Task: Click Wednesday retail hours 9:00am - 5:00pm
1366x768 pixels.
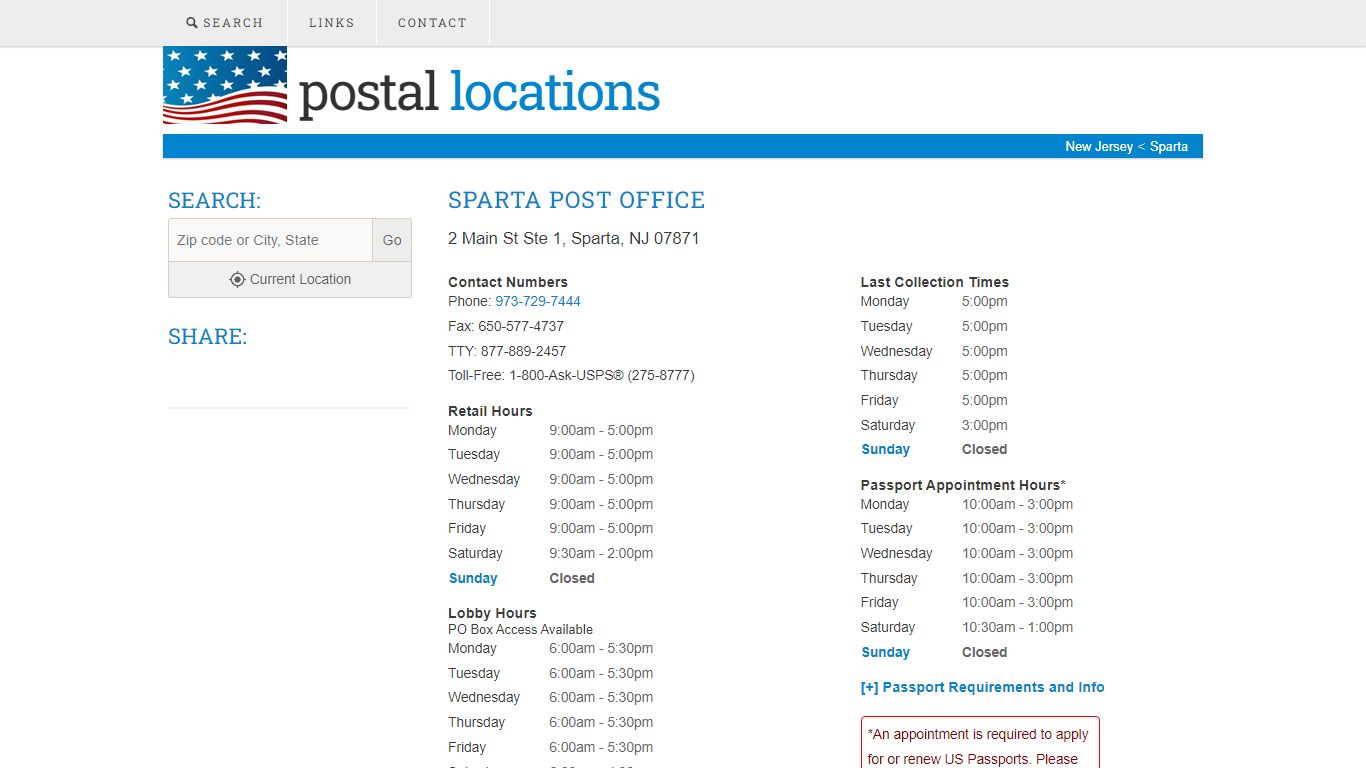Action: pos(601,479)
